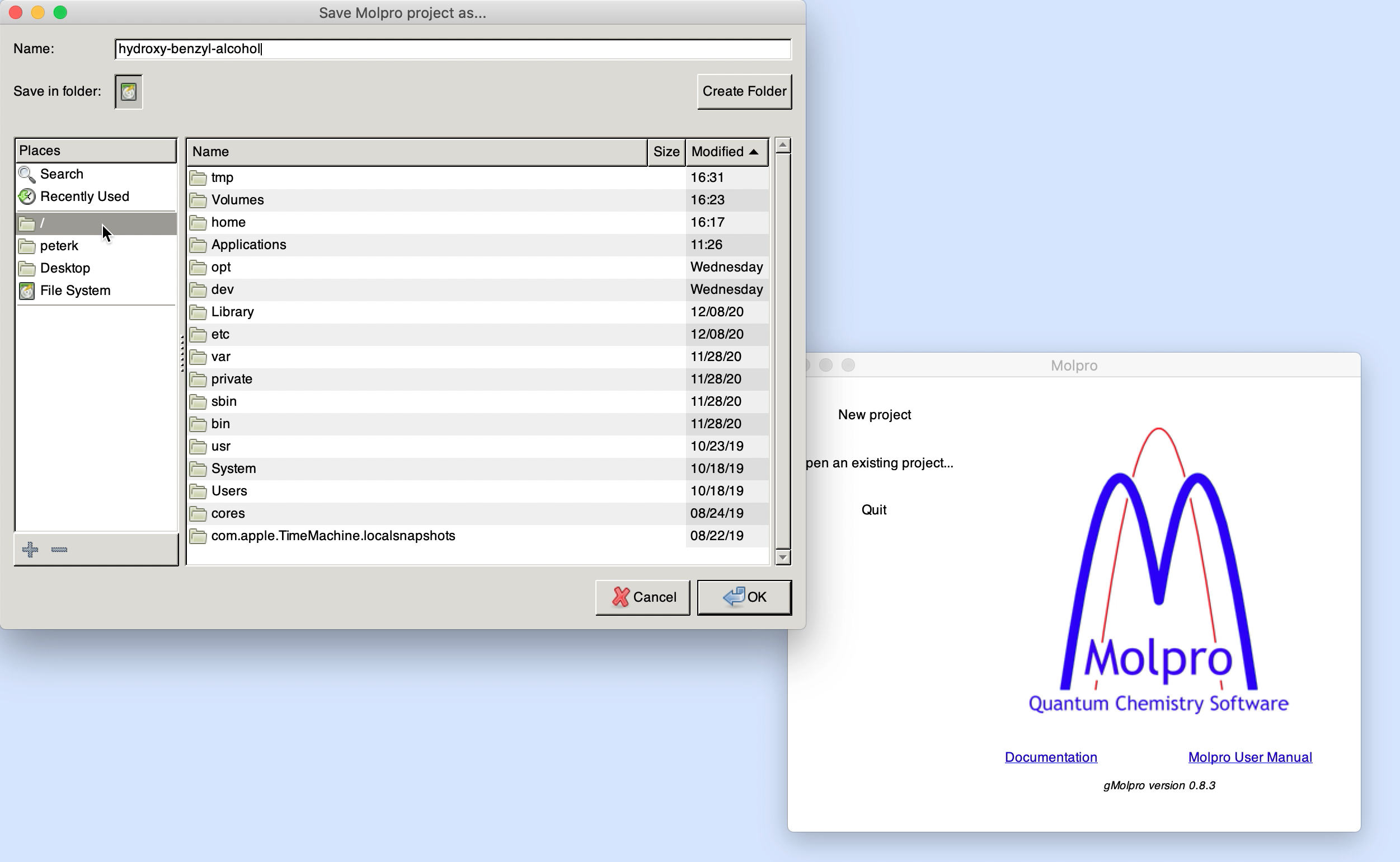Screen dimensions: 1400x862
Task: Click the plus icon to add a bookmark
Action: coord(30,549)
